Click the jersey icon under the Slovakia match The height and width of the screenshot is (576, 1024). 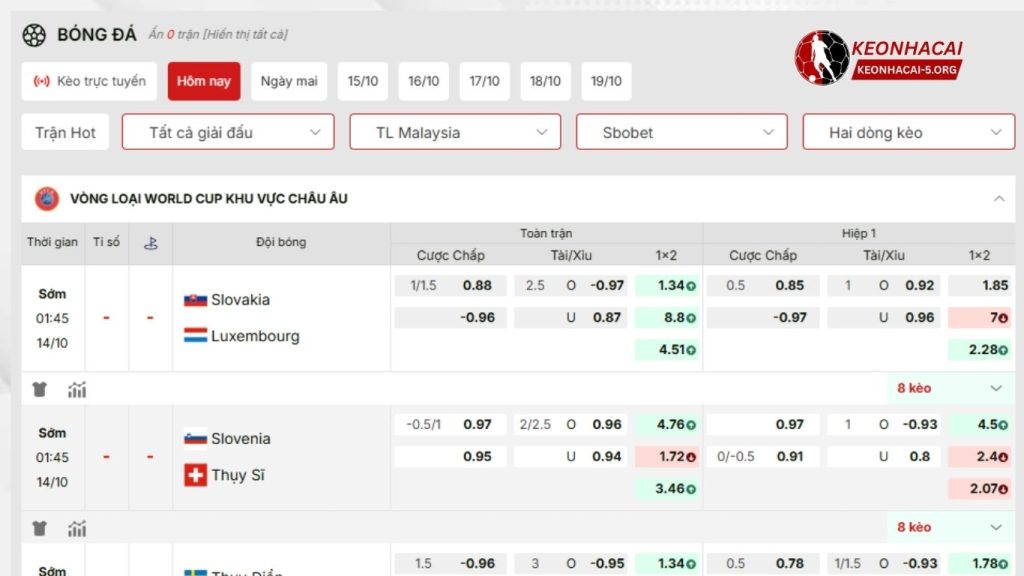38,388
